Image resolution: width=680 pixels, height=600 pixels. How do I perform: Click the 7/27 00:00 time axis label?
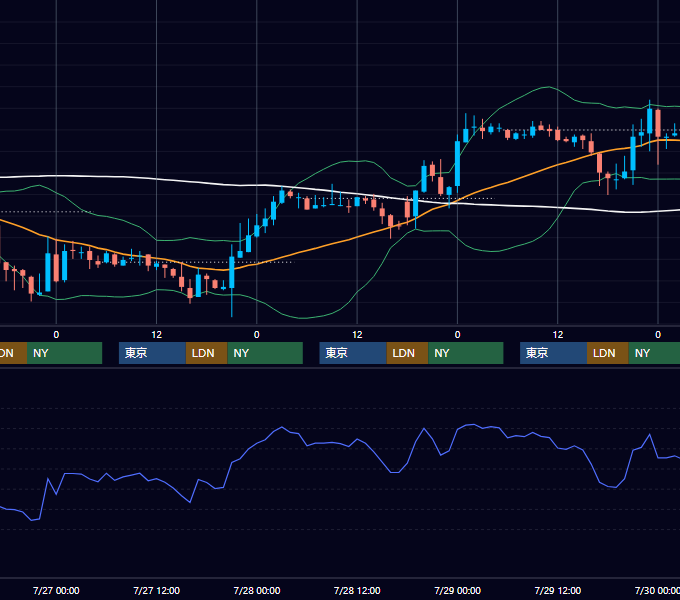(56, 590)
